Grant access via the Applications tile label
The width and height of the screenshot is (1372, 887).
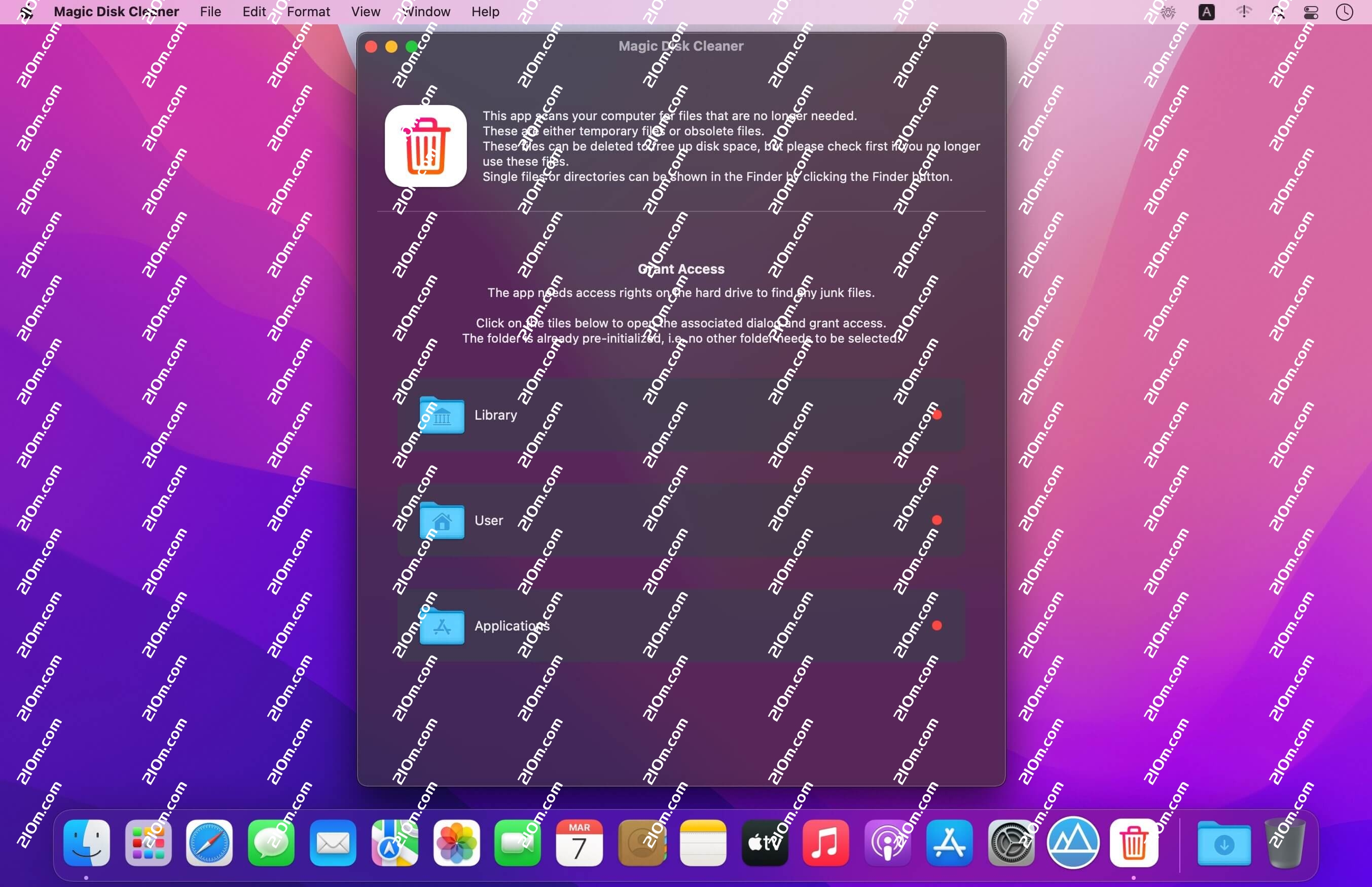(x=512, y=626)
